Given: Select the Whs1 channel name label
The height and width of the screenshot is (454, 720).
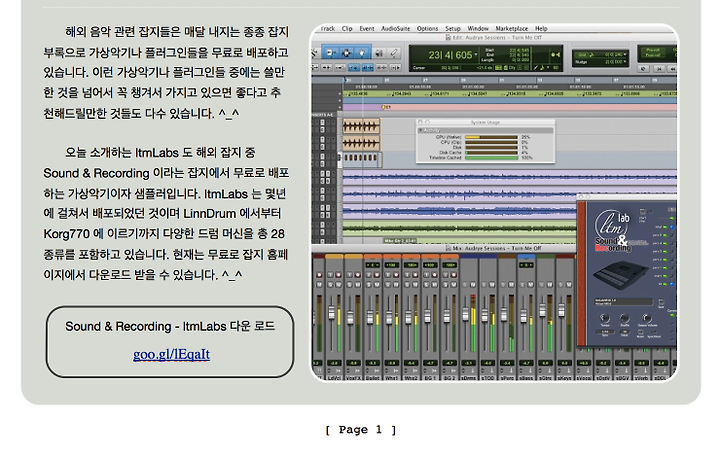Looking at the screenshot, I should click(x=392, y=378).
